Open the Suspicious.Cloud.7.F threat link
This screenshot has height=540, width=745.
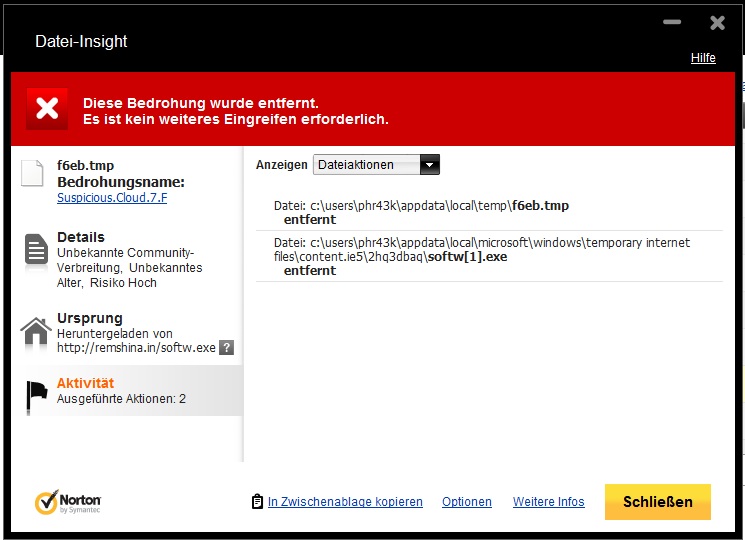click(112, 198)
